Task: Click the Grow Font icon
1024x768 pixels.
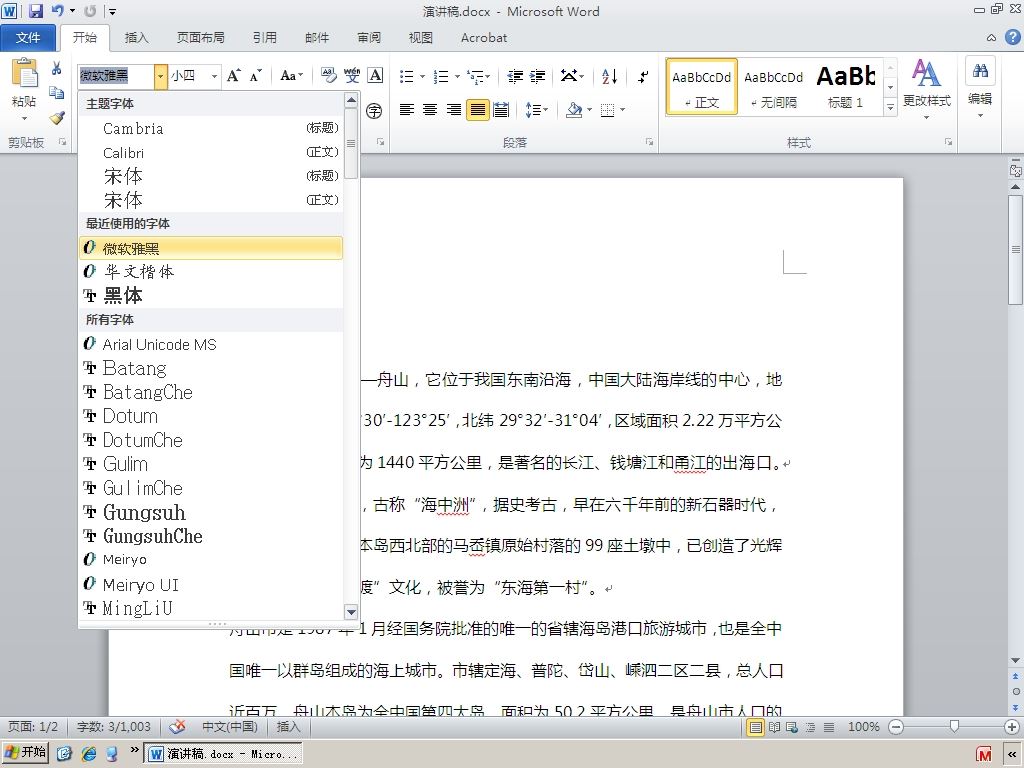Action: [x=234, y=76]
